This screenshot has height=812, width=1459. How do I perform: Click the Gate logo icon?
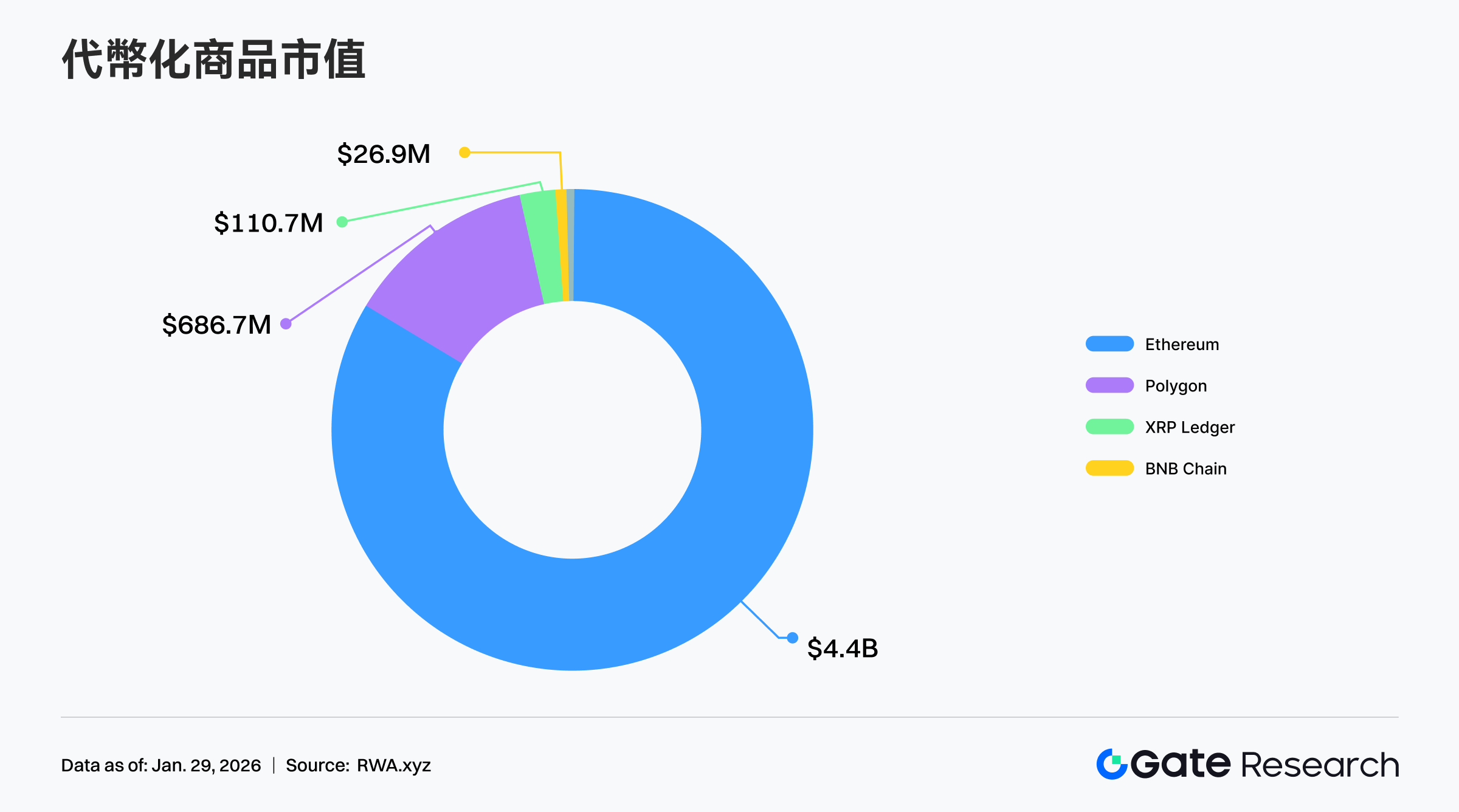pos(1112,764)
